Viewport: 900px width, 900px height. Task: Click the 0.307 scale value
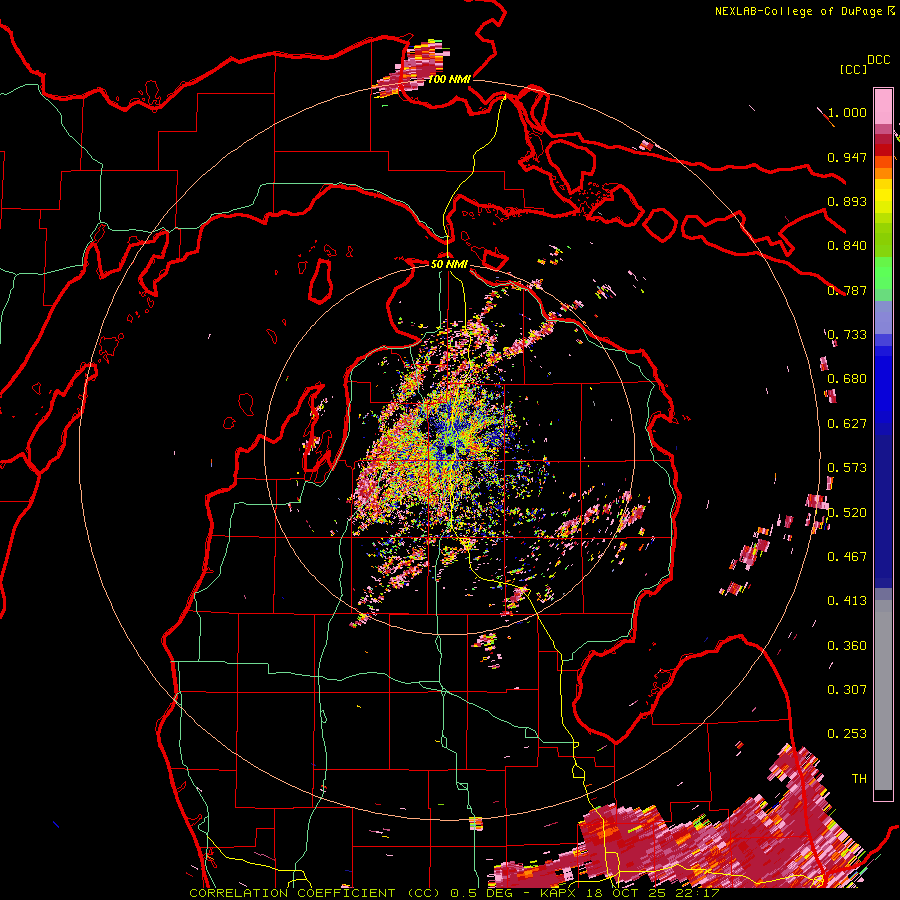pyautogui.click(x=847, y=690)
